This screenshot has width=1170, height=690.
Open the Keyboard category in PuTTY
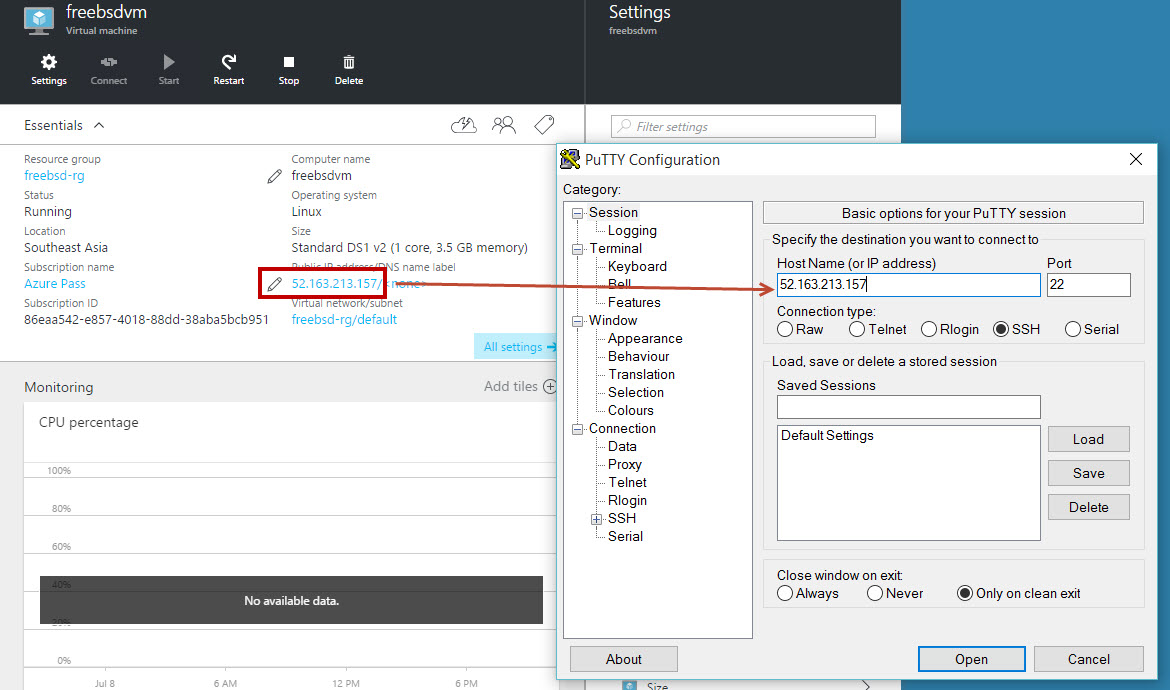[637, 266]
